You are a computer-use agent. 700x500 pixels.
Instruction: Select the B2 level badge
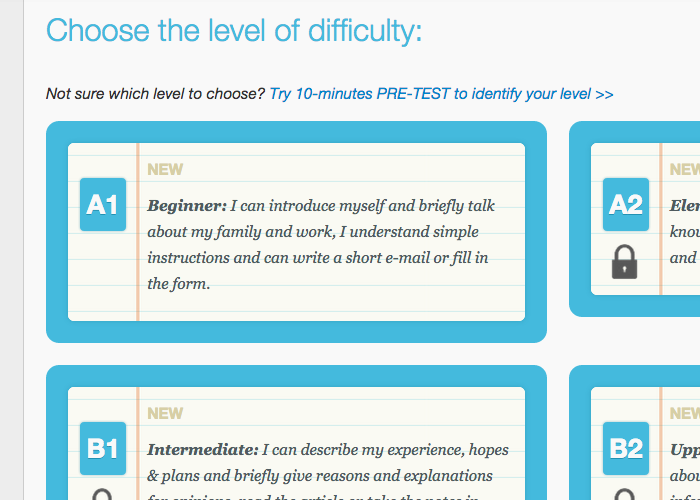625,449
